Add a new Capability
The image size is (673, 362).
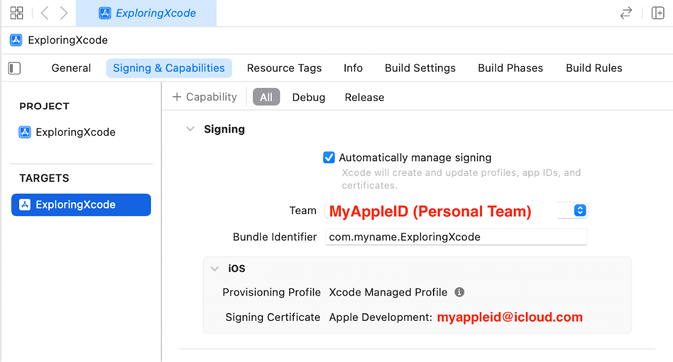click(205, 97)
